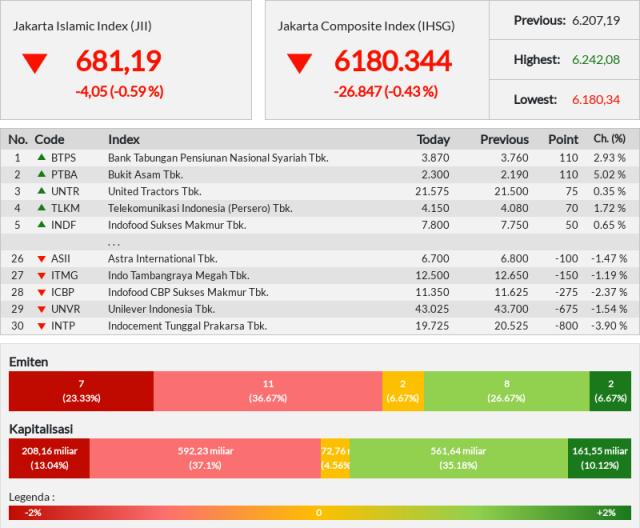Click the red down arrow next to INTP
The height and width of the screenshot is (528, 640).
pos(41,326)
